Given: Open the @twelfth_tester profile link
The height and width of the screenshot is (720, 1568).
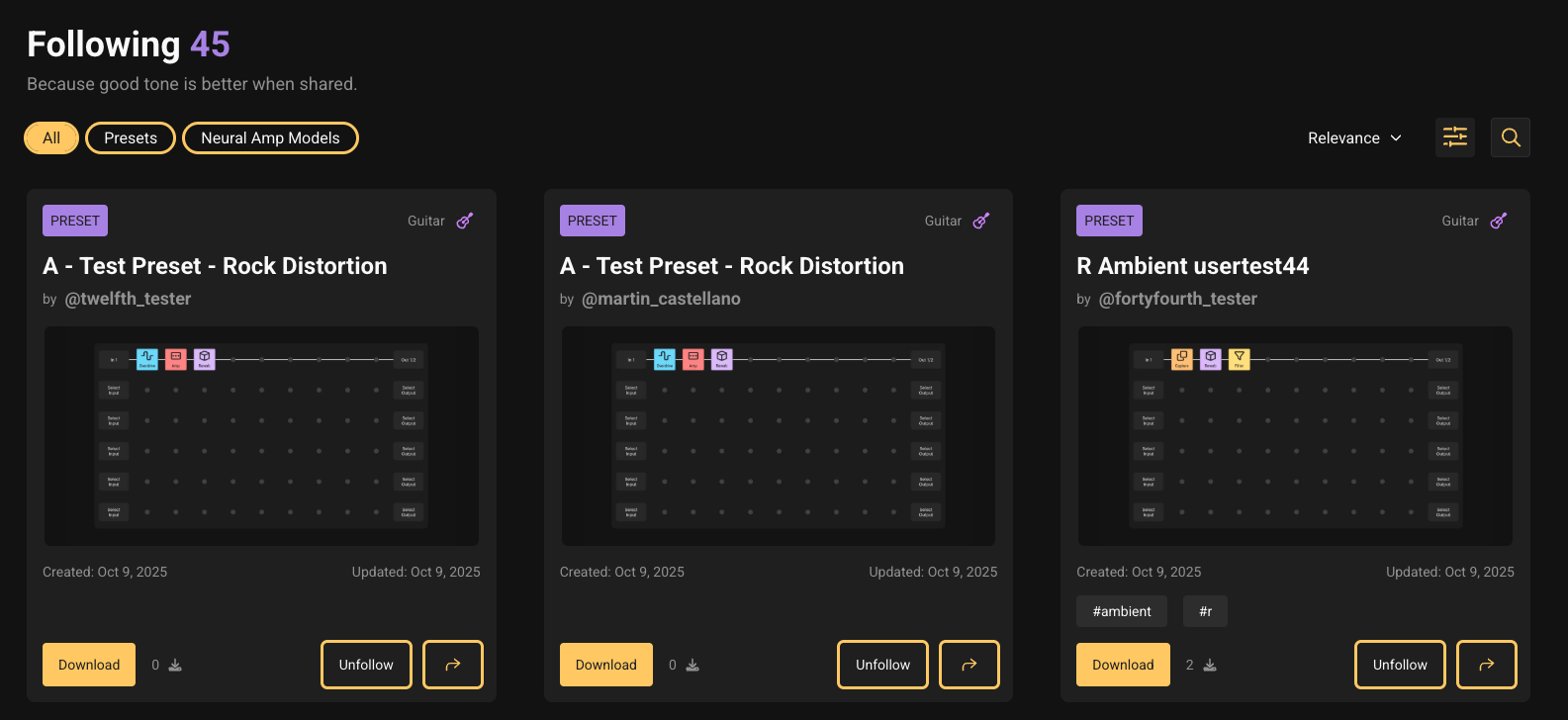Looking at the screenshot, I should pos(128,299).
